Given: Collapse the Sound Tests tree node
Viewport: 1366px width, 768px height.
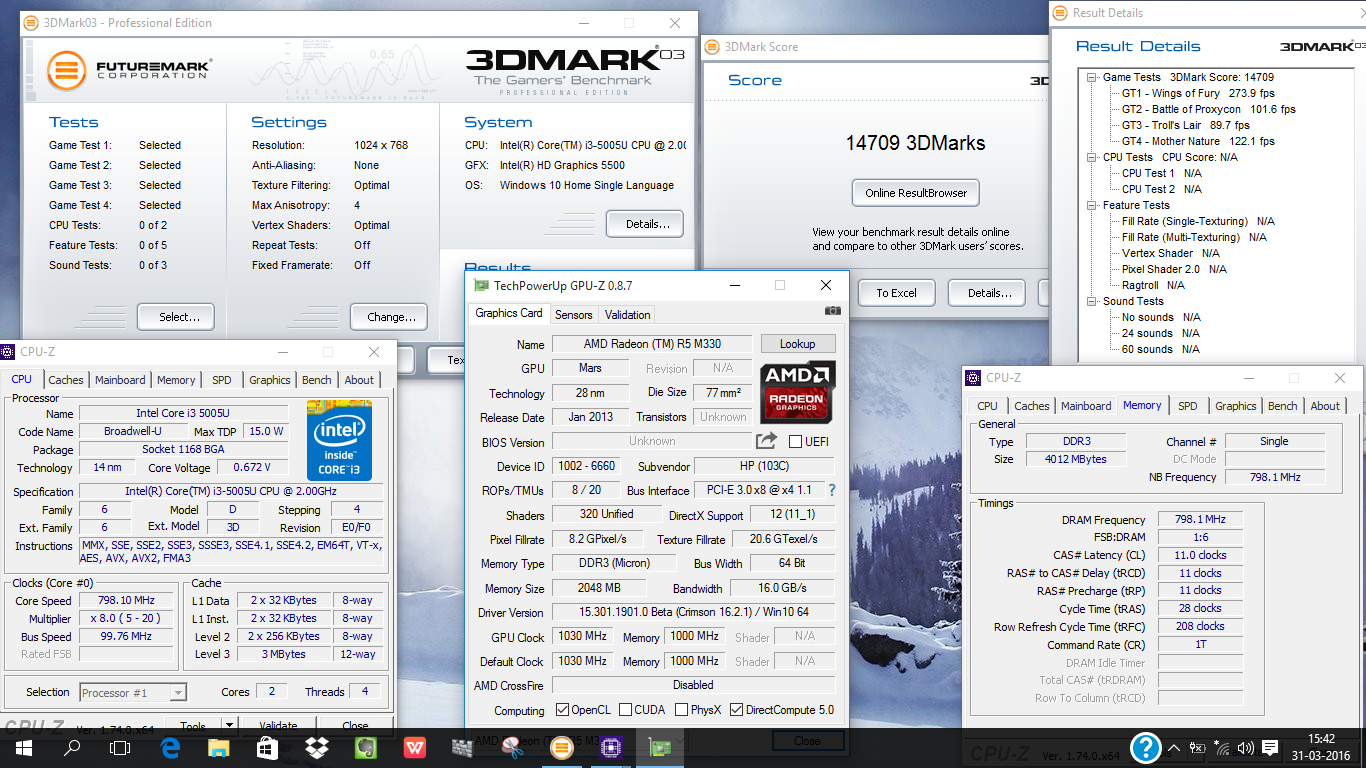Looking at the screenshot, I should (x=1093, y=301).
